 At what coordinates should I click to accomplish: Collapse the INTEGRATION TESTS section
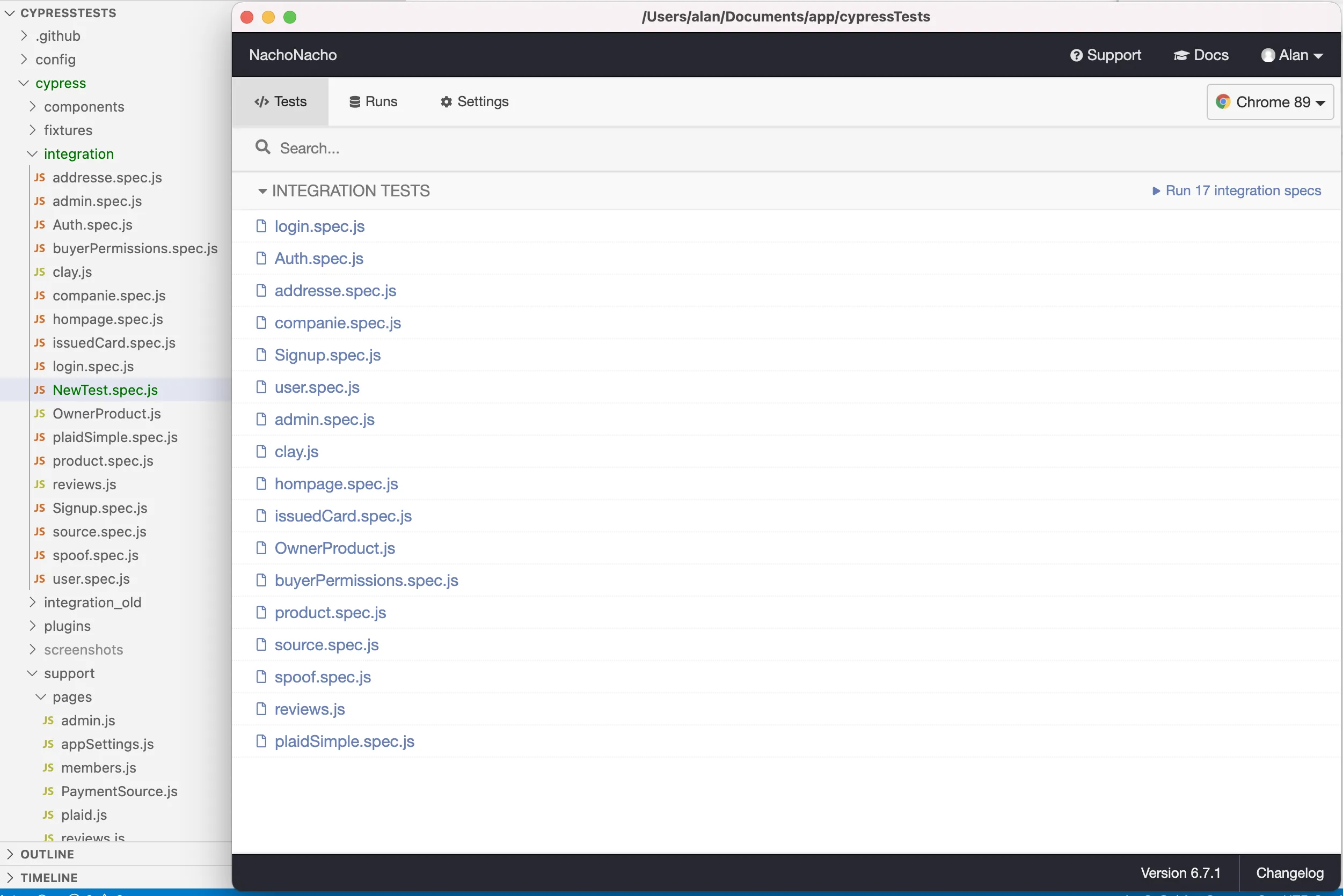point(262,191)
